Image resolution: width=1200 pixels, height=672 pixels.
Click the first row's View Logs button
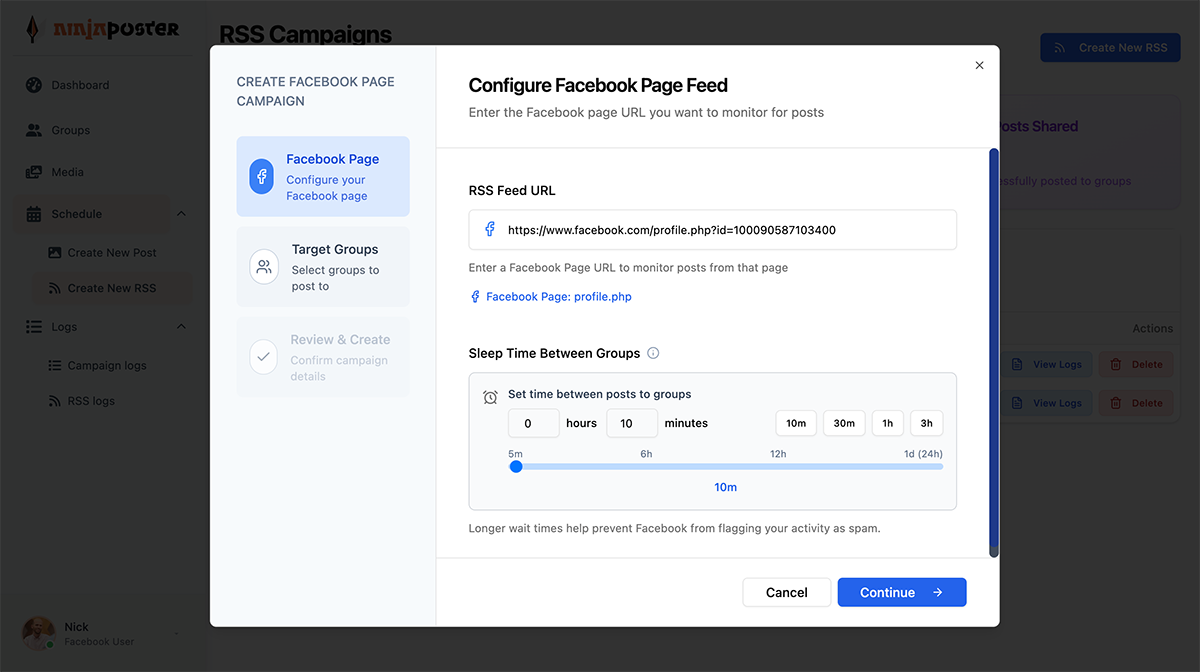1046,365
